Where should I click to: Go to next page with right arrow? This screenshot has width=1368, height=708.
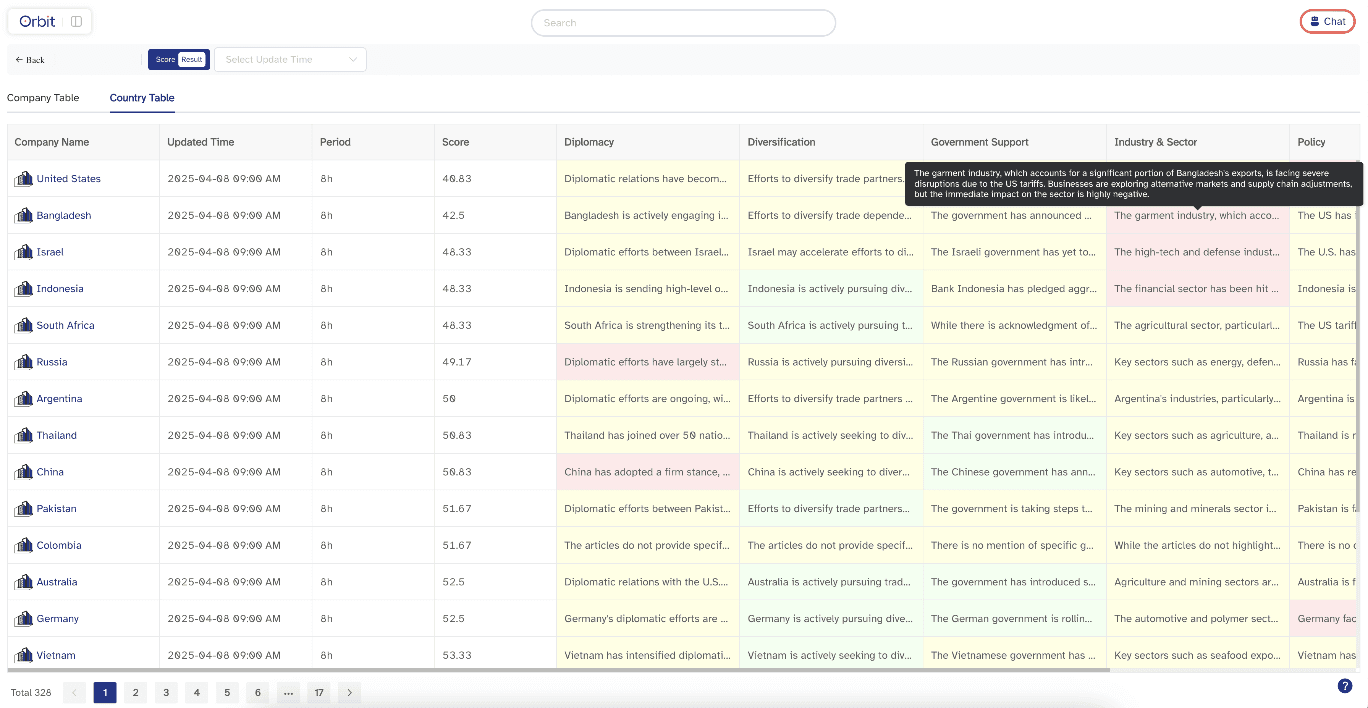tap(349, 692)
